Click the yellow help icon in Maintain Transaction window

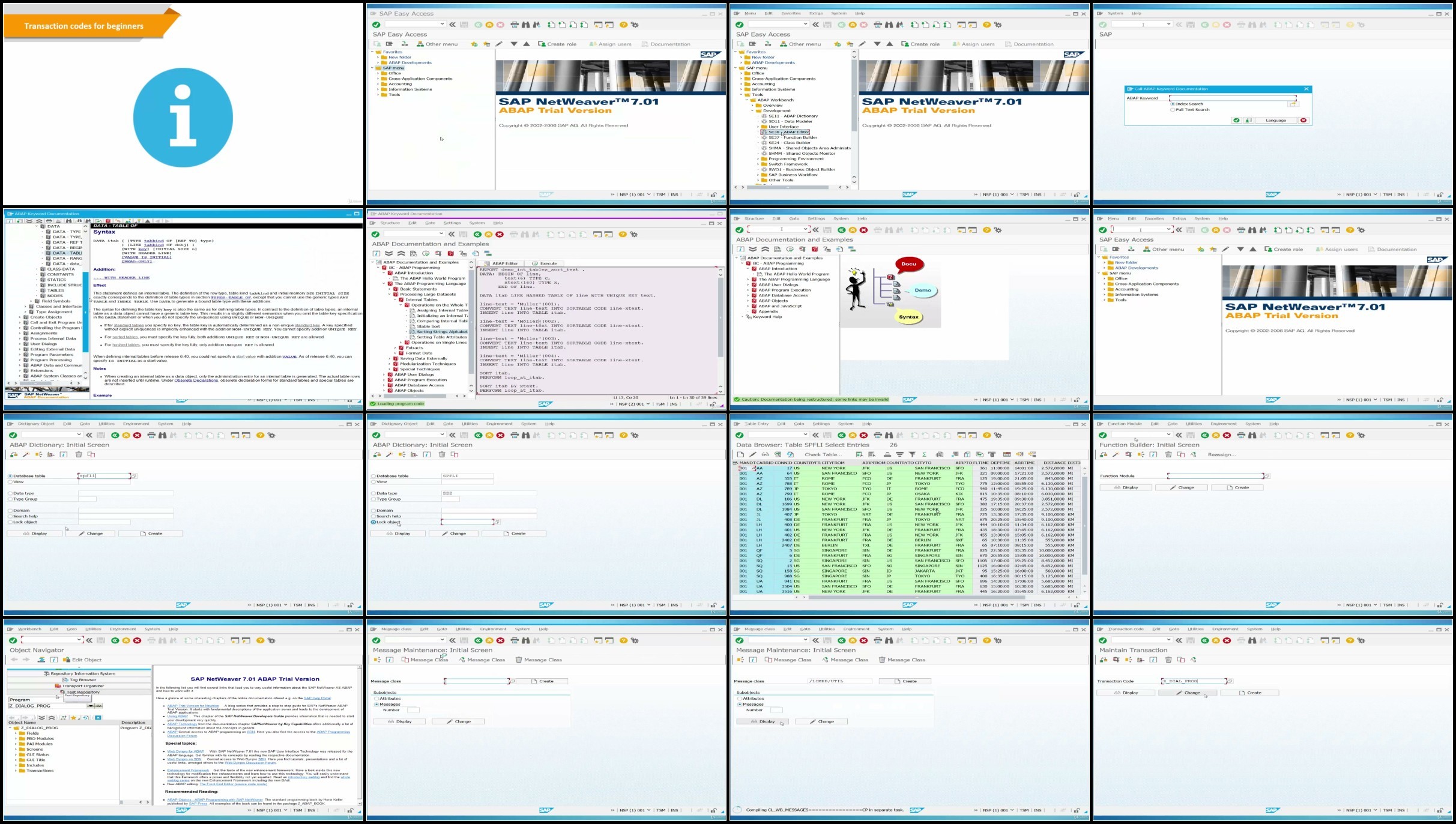(1350, 640)
